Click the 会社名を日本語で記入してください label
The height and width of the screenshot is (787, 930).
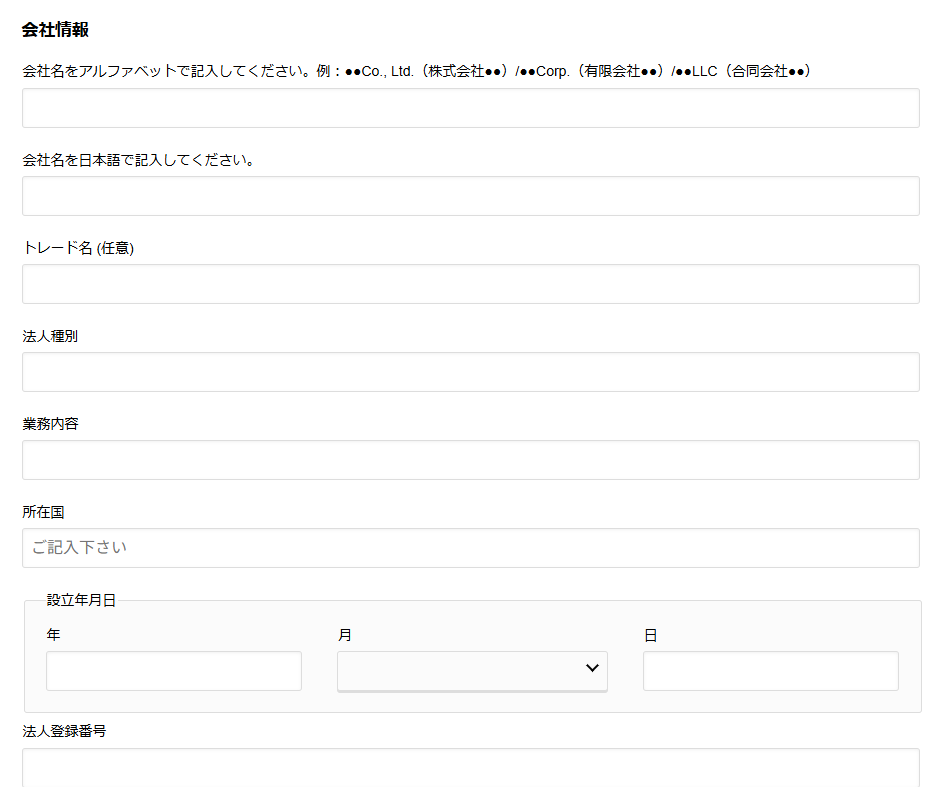pos(138,160)
